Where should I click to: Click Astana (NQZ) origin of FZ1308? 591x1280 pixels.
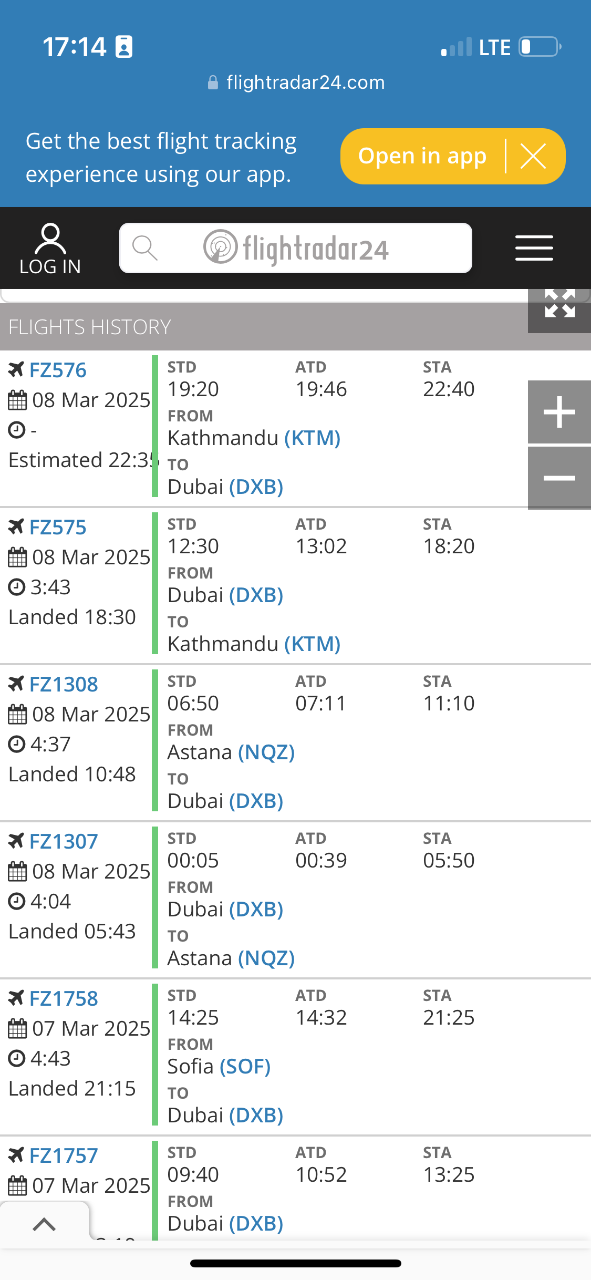tap(231, 752)
